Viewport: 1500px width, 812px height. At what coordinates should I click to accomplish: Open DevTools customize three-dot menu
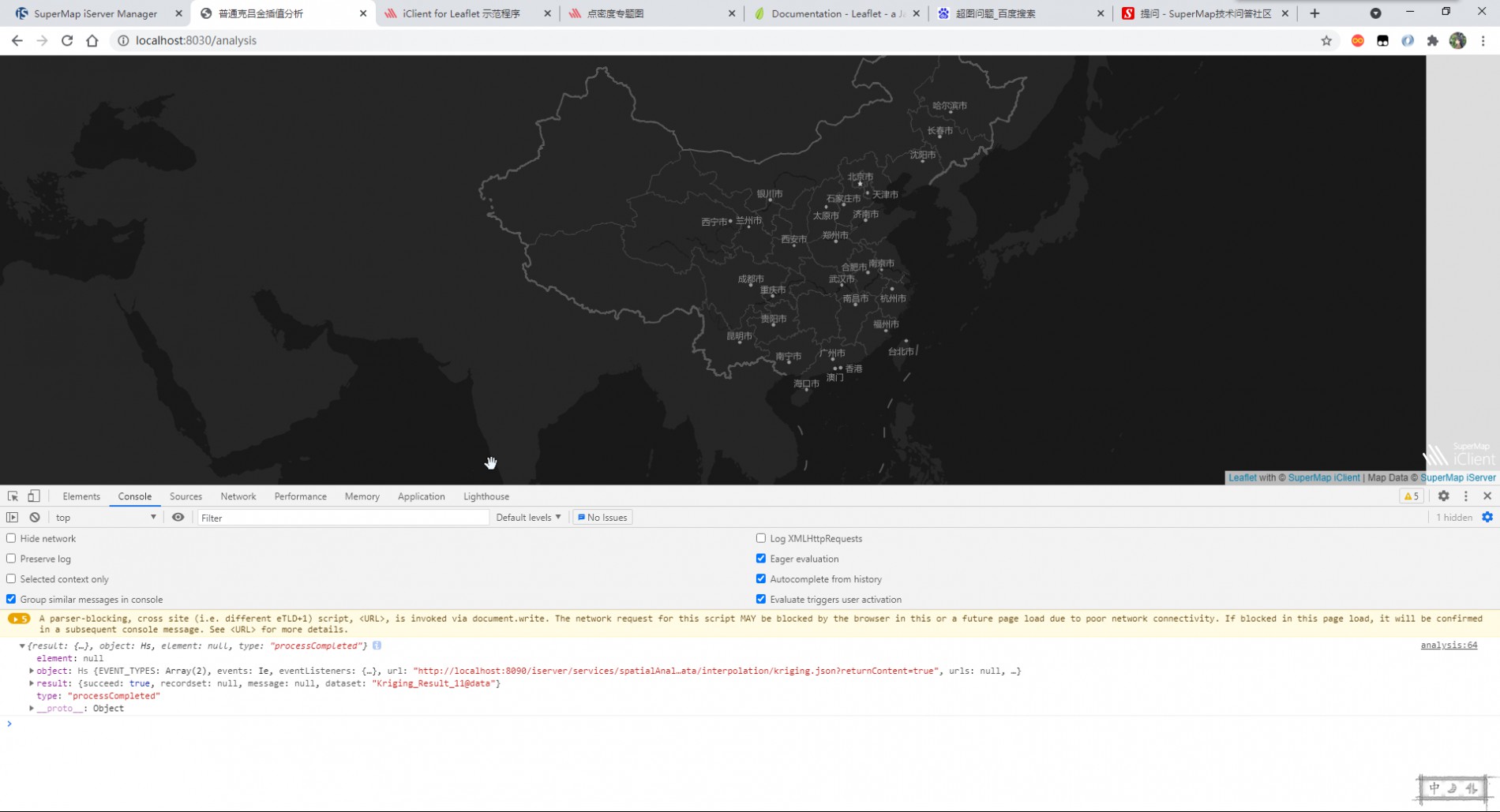(x=1466, y=496)
